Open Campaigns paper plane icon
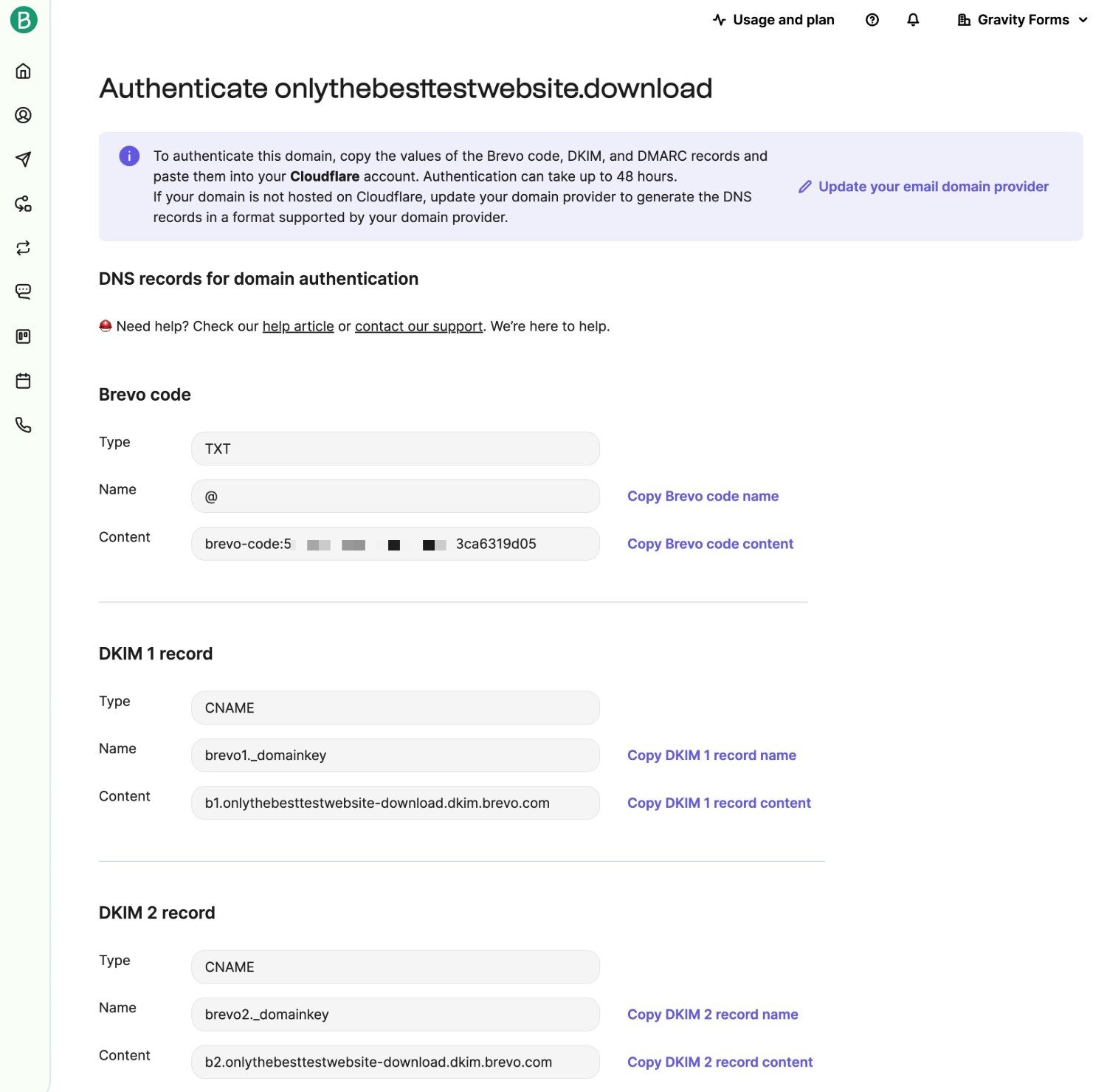Screen dimensions: 1107x1092 coord(24,159)
